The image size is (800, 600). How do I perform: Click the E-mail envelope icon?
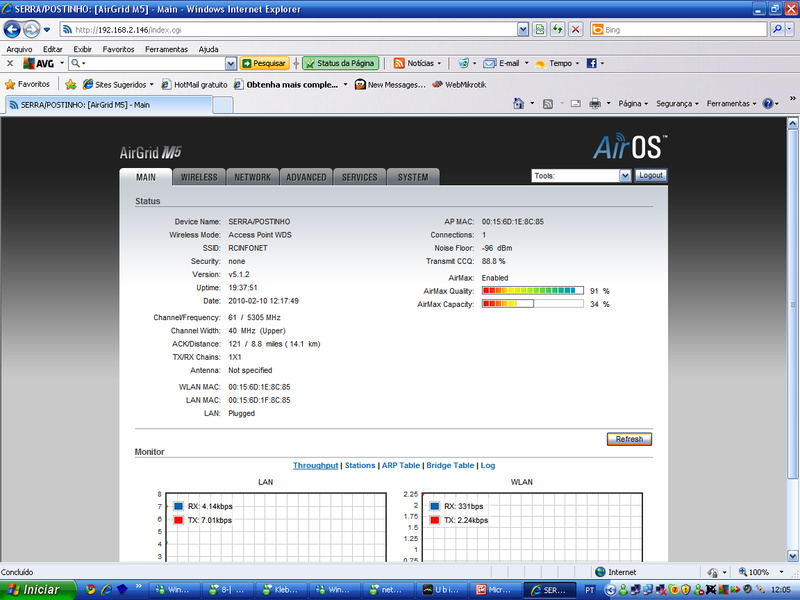tap(489, 63)
